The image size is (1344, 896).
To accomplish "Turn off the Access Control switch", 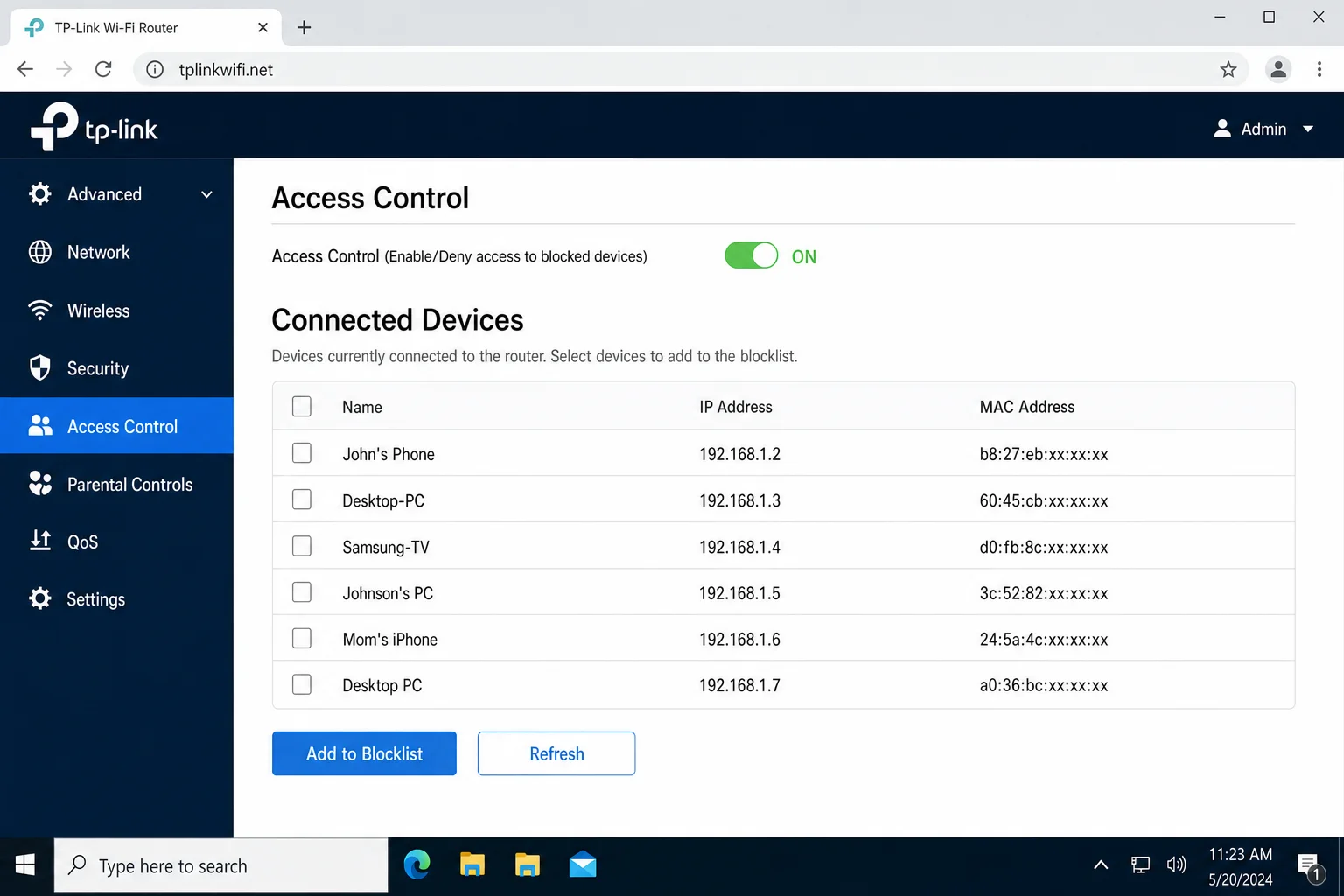I will [751, 255].
